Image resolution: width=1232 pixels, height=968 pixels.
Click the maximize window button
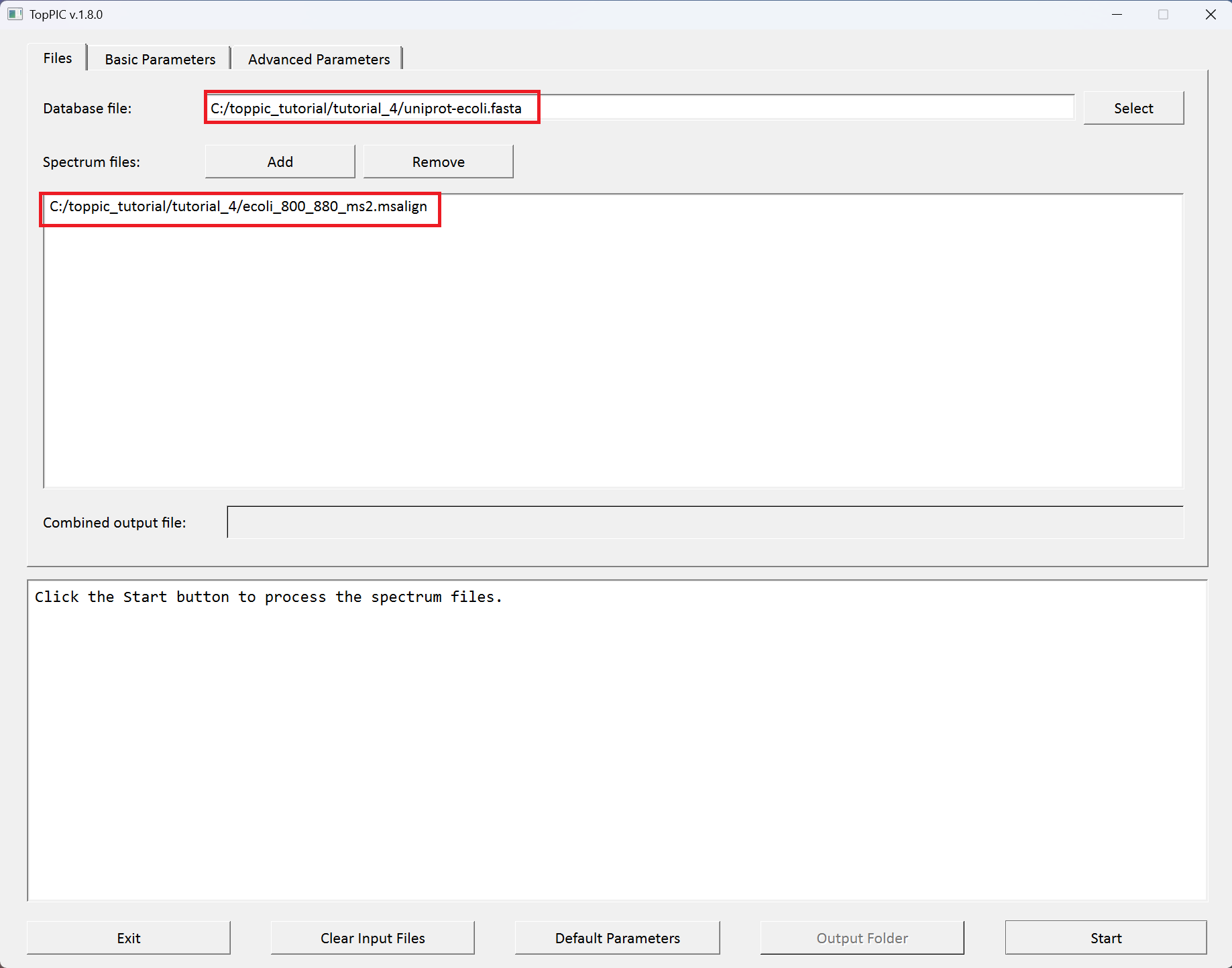click(x=1163, y=14)
